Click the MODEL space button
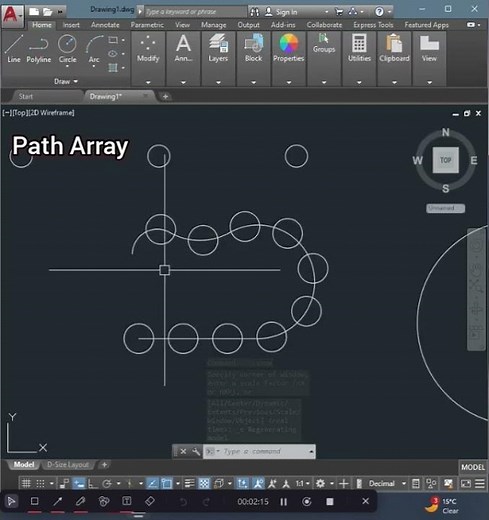489x520 pixels. (x=473, y=467)
